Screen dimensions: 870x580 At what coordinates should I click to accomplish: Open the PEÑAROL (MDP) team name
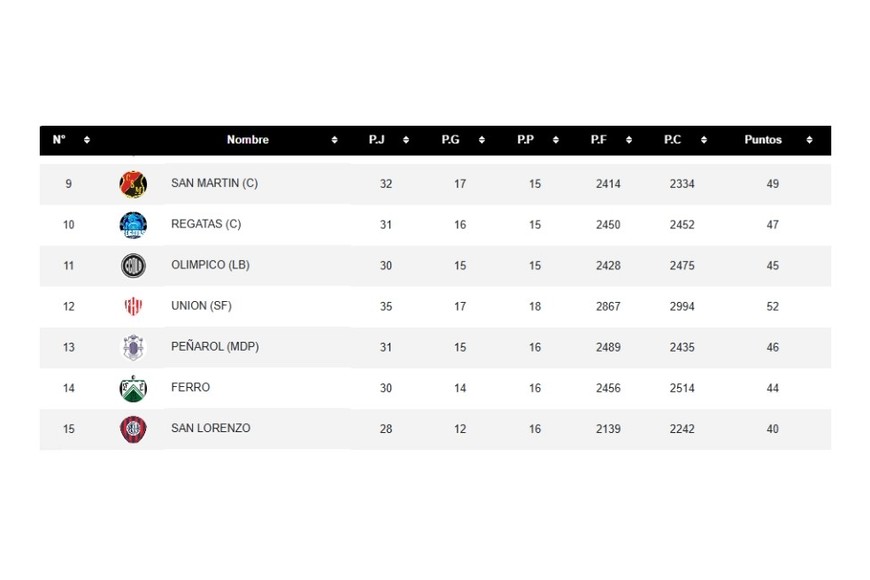tap(215, 347)
